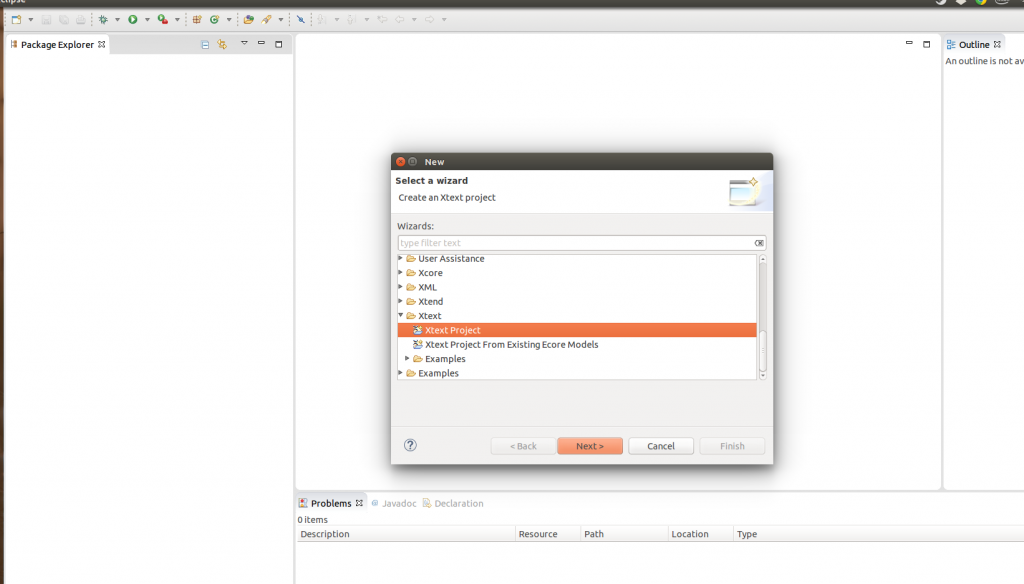The height and width of the screenshot is (584, 1024).
Task: Click the New Java Class icon
Action: coord(214,20)
